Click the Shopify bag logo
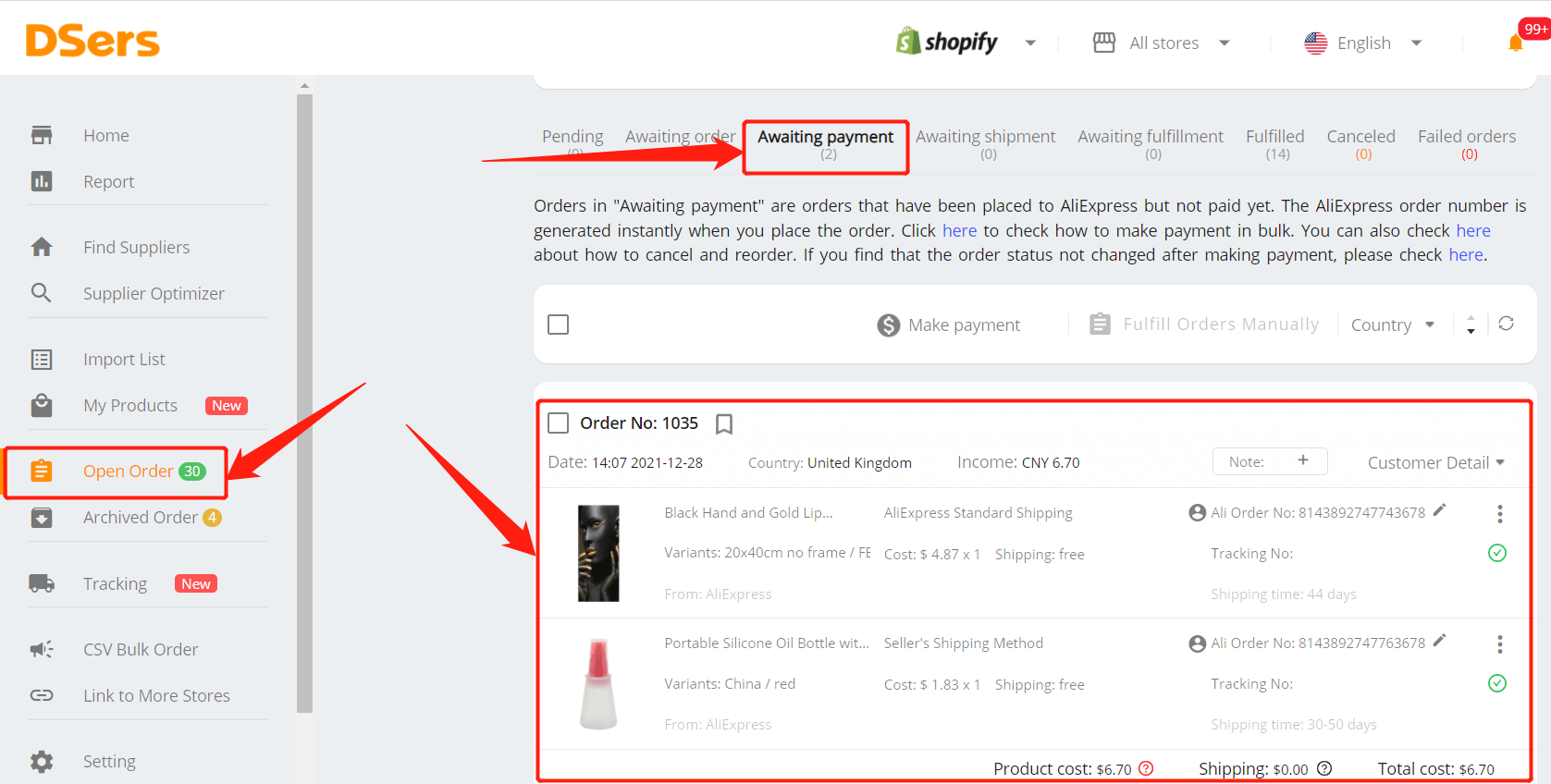 (908, 41)
